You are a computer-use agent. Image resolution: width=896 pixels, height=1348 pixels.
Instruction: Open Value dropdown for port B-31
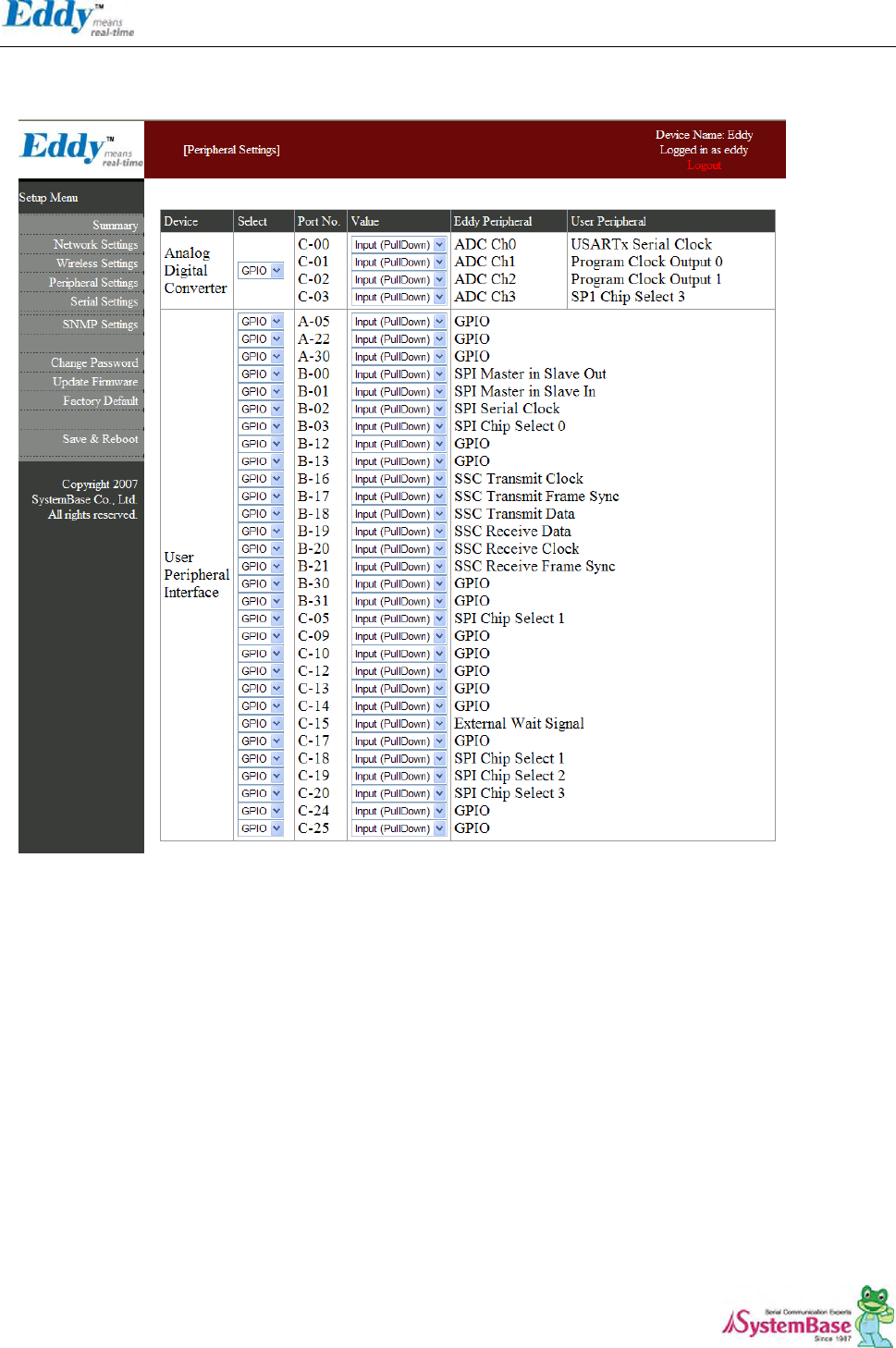pyautogui.click(x=399, y=602)
